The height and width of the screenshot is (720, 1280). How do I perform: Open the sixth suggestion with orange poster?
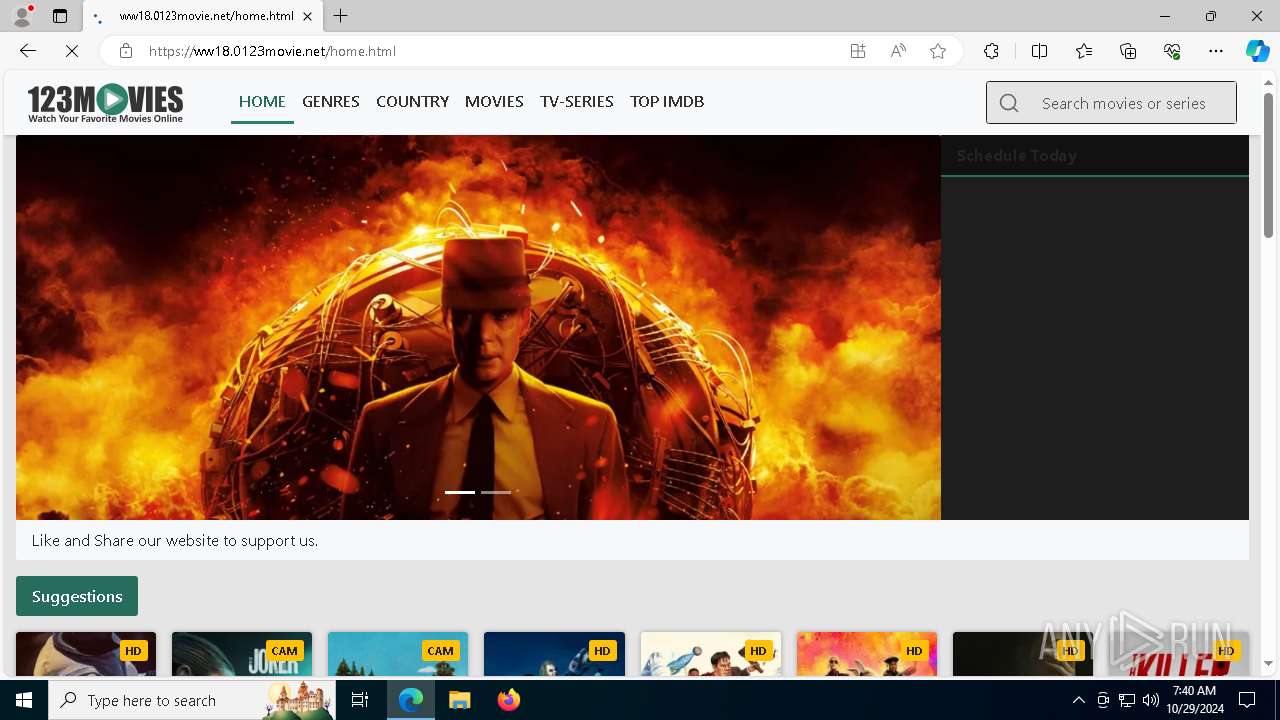click(x=867, y=654)
